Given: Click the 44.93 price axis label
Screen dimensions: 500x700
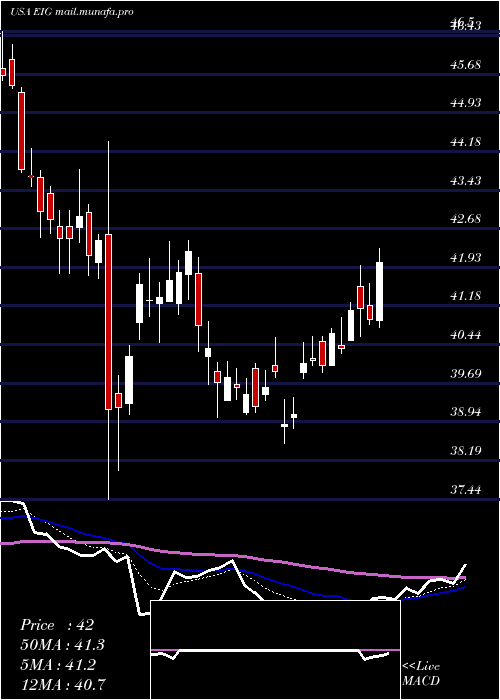Looking at the screenshot, I should click(466, 104).
